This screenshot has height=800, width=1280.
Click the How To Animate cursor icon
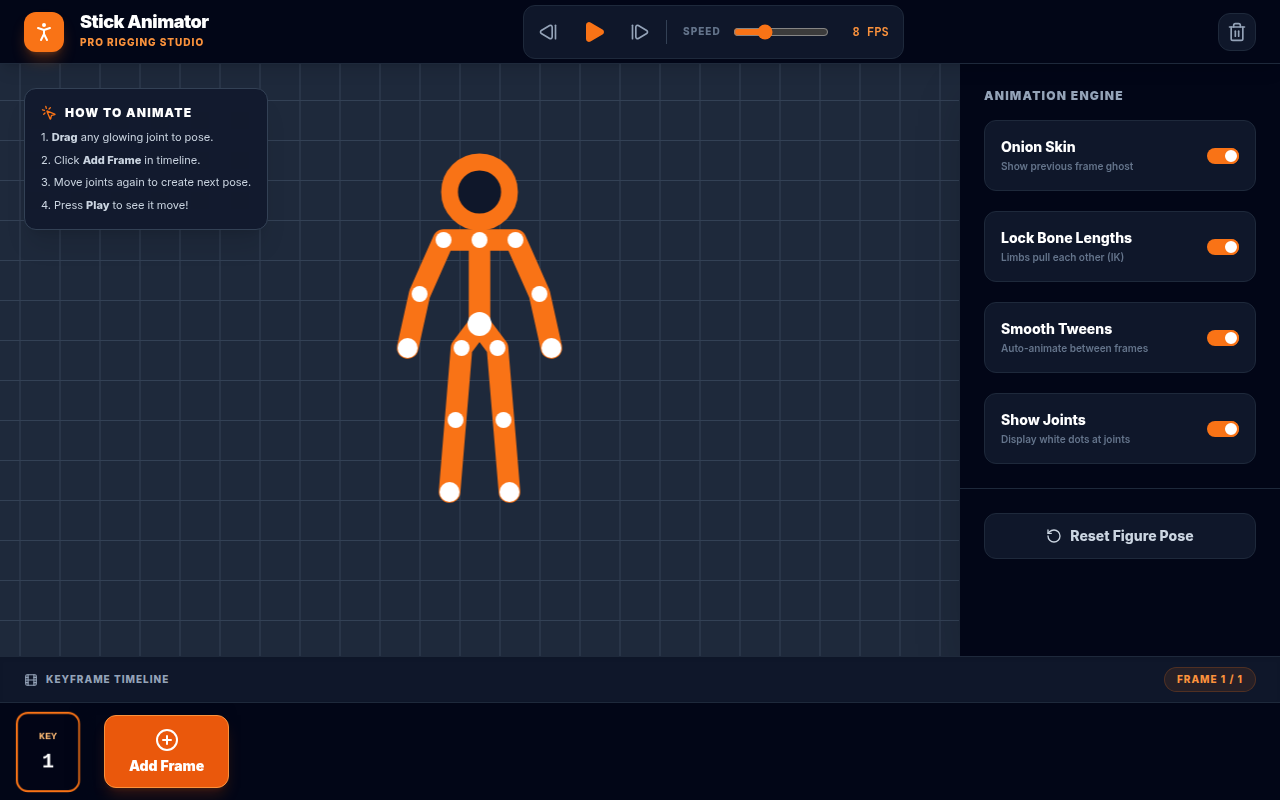pyautogui.click(x=48, y=113)
